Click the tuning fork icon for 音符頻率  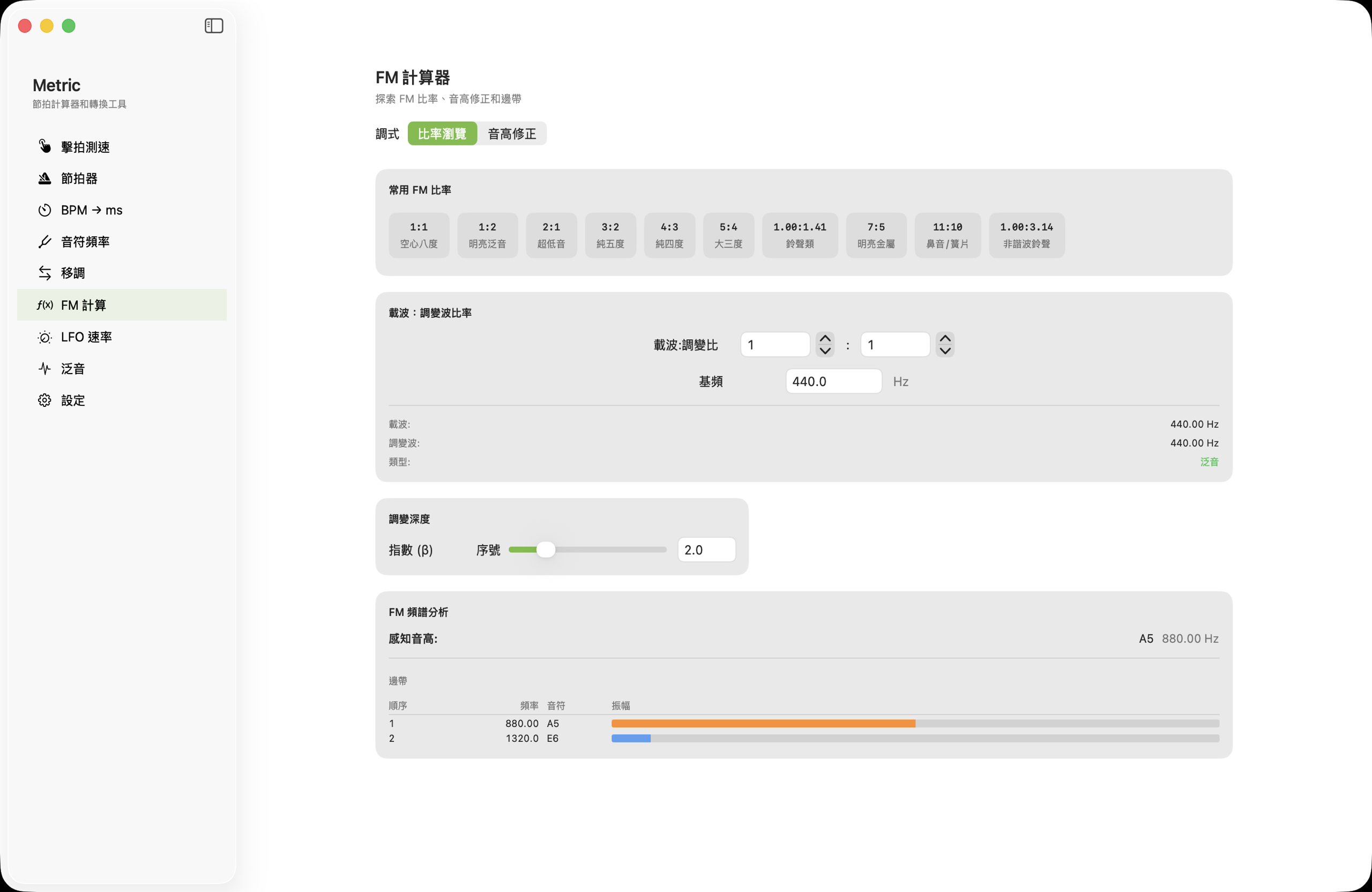pyautogui.click(x=44, y=242)
